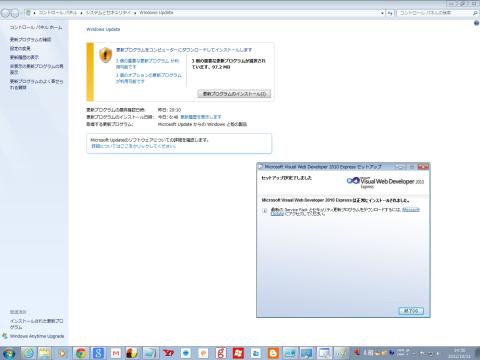Click into the Control Panel search field
Screen dimensions: 480x360
[434, 13]
